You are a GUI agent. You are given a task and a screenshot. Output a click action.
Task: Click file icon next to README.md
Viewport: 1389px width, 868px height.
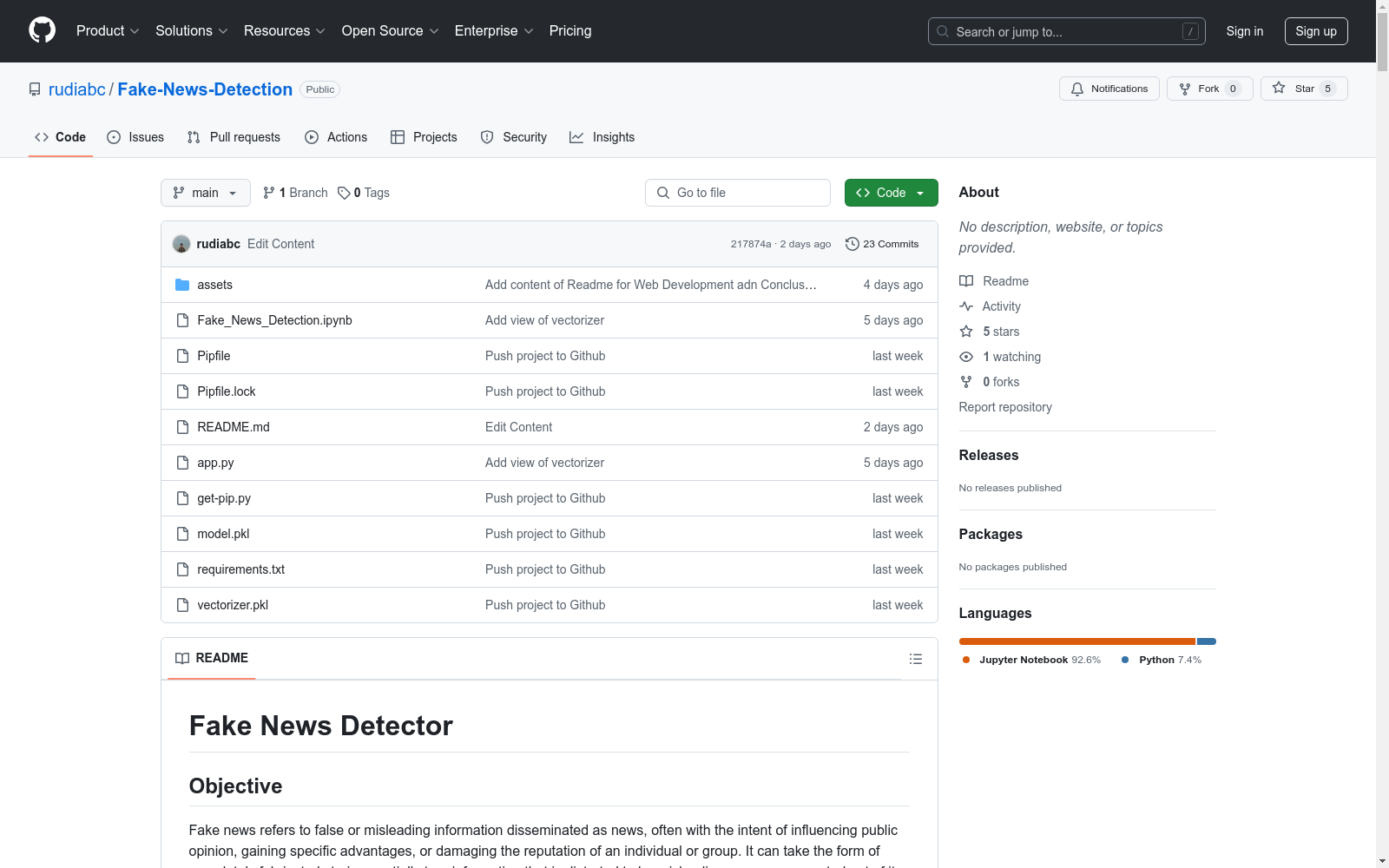pos(182,427)
